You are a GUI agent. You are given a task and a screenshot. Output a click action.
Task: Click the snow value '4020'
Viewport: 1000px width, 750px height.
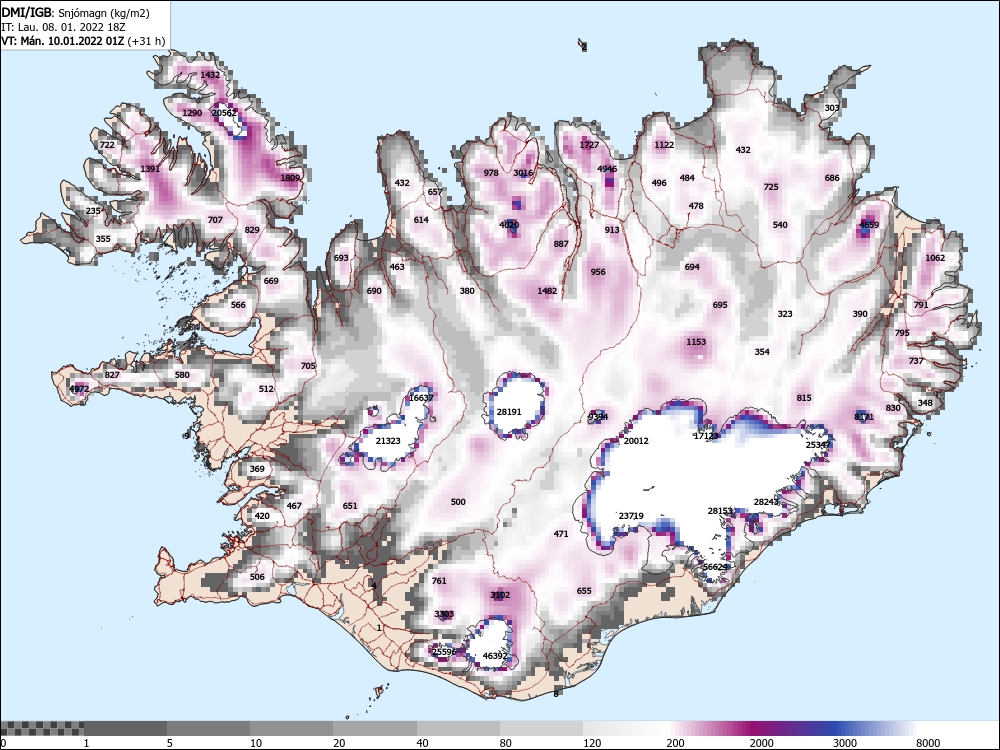click(509, 224)
